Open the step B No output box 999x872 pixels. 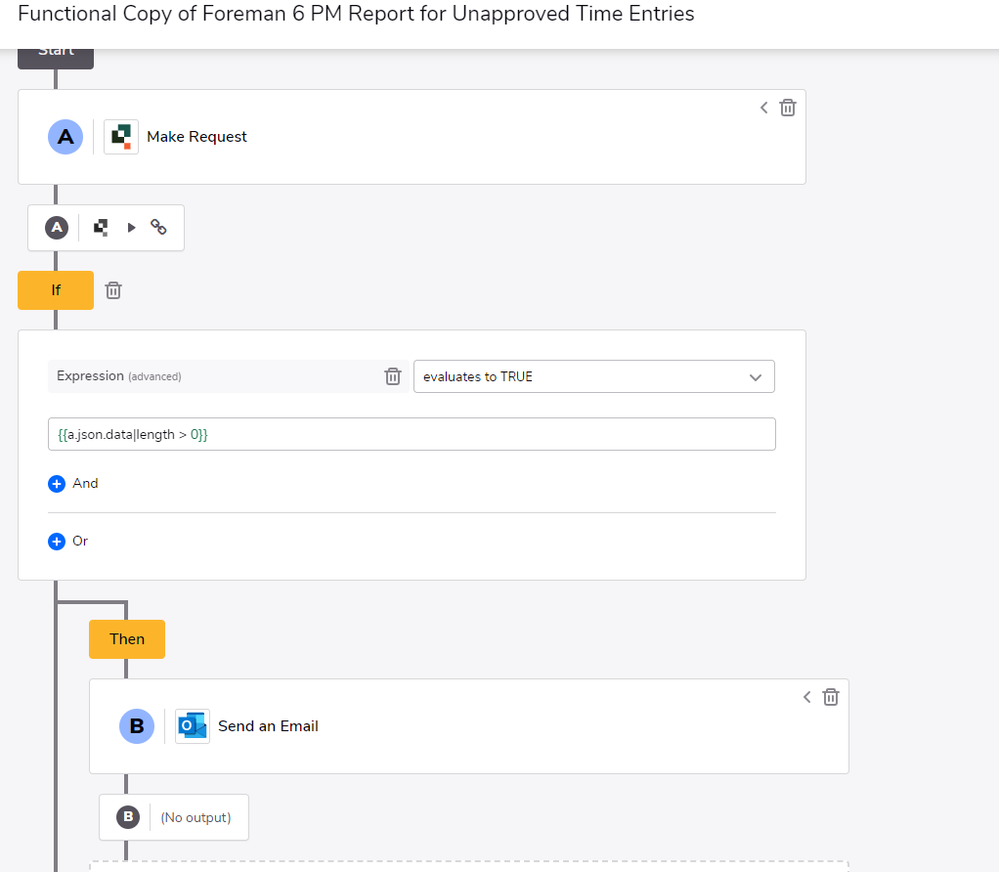174,817
